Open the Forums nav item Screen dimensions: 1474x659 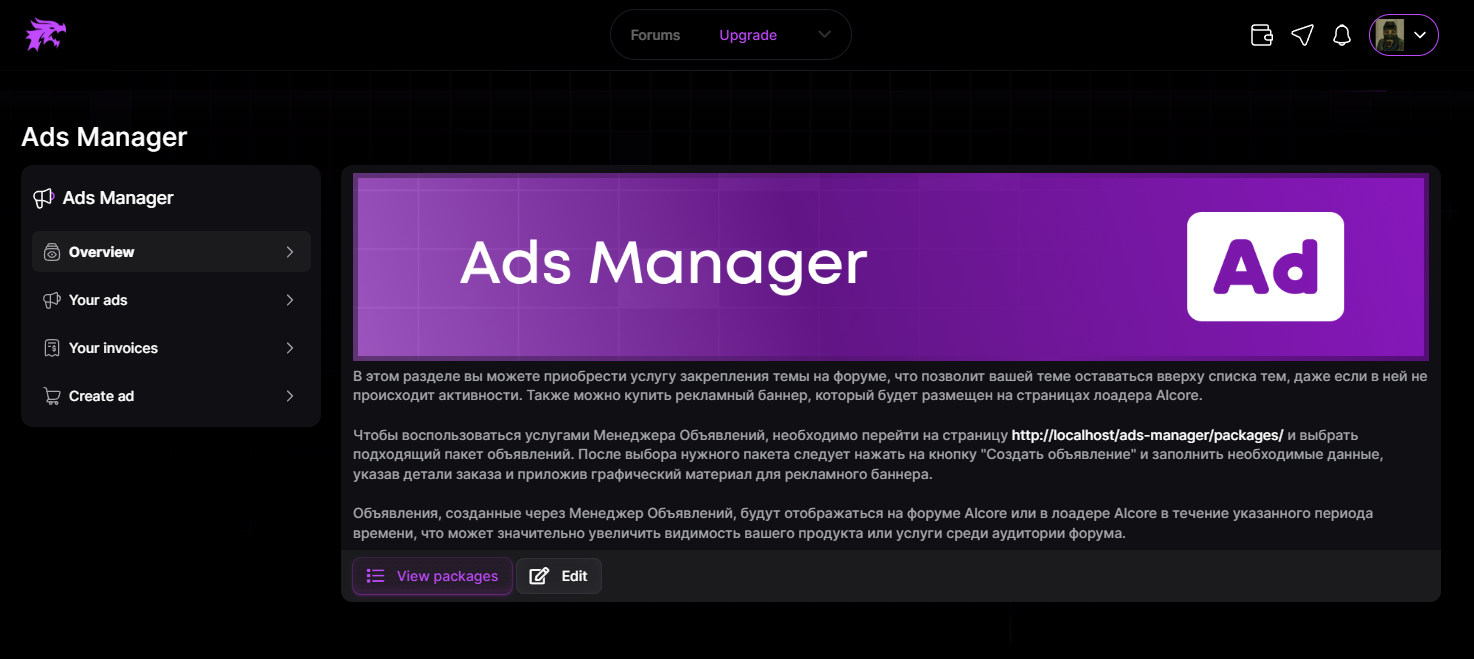[655, 35]
